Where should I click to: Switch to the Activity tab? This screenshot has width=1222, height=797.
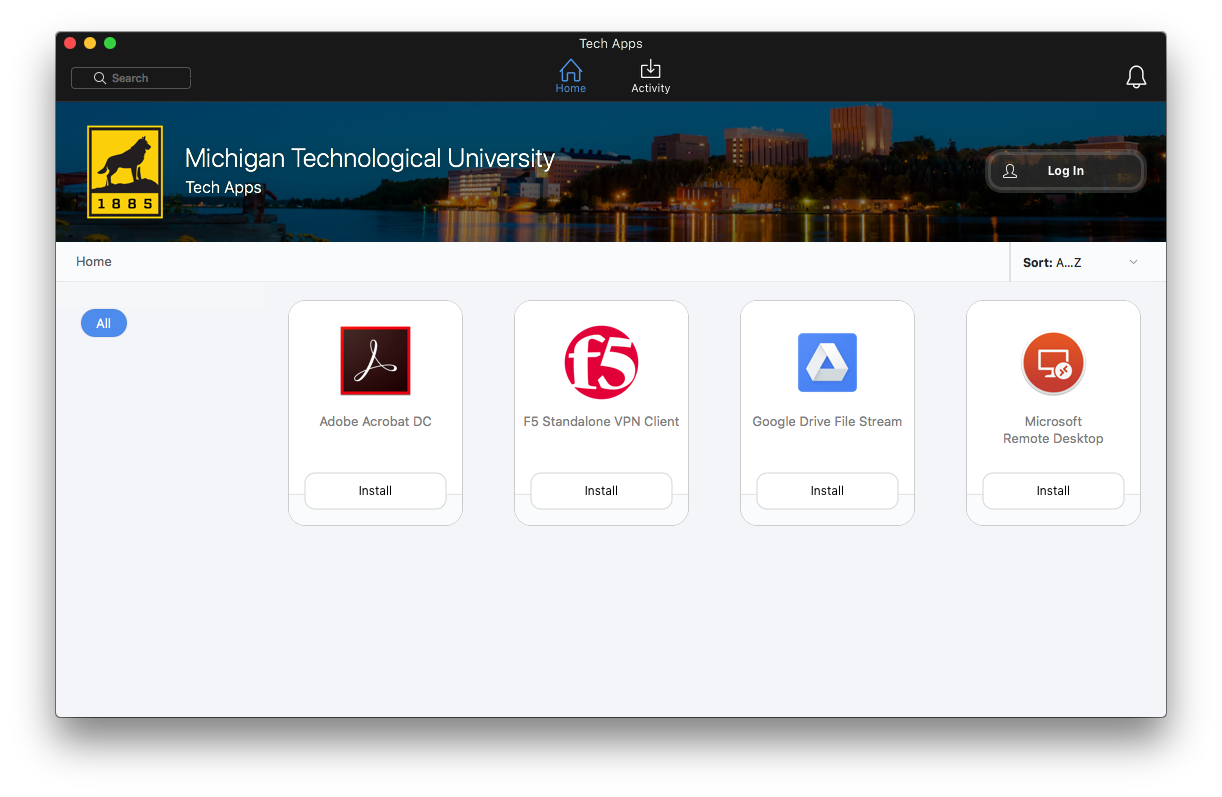[x=650, y=76]
